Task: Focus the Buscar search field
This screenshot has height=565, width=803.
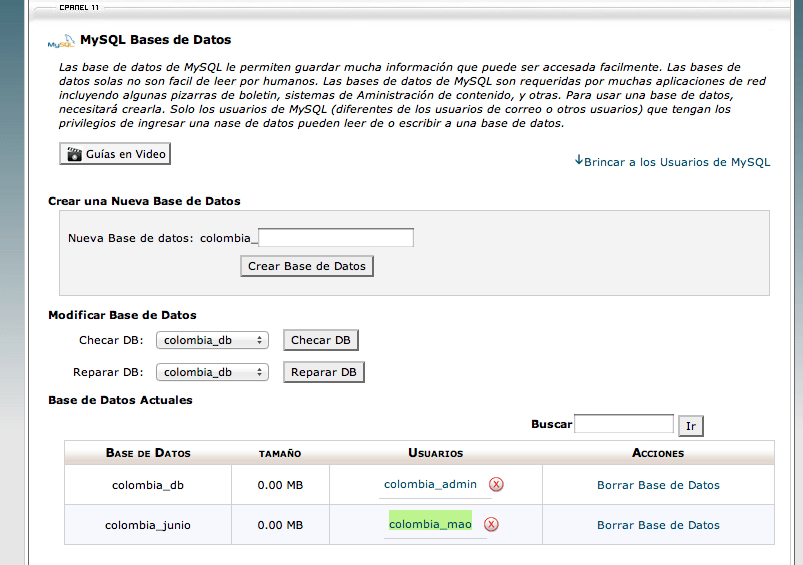Action: pyautogui.click(x=624, y=424)
